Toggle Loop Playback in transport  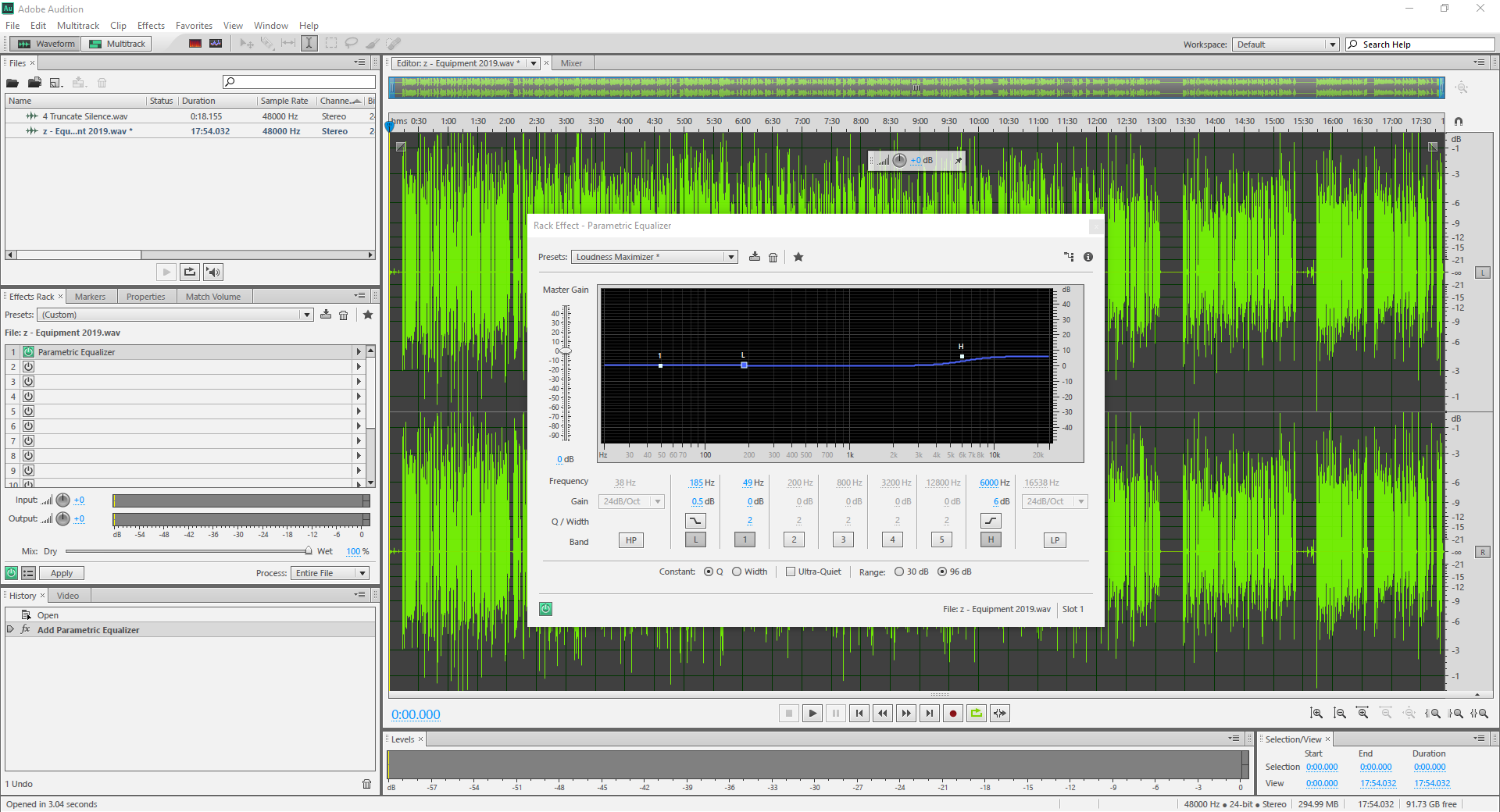point(977,713)
